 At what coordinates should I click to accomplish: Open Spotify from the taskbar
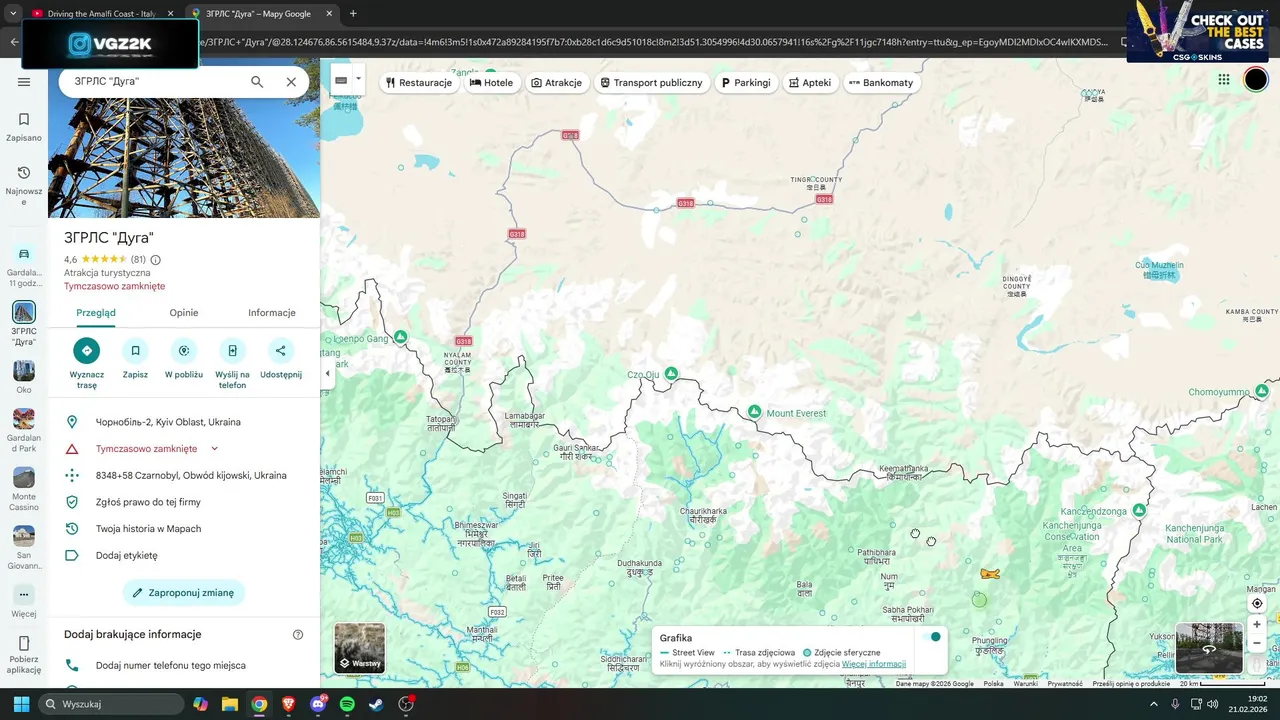pyautogui.click(x=347, y=704)
